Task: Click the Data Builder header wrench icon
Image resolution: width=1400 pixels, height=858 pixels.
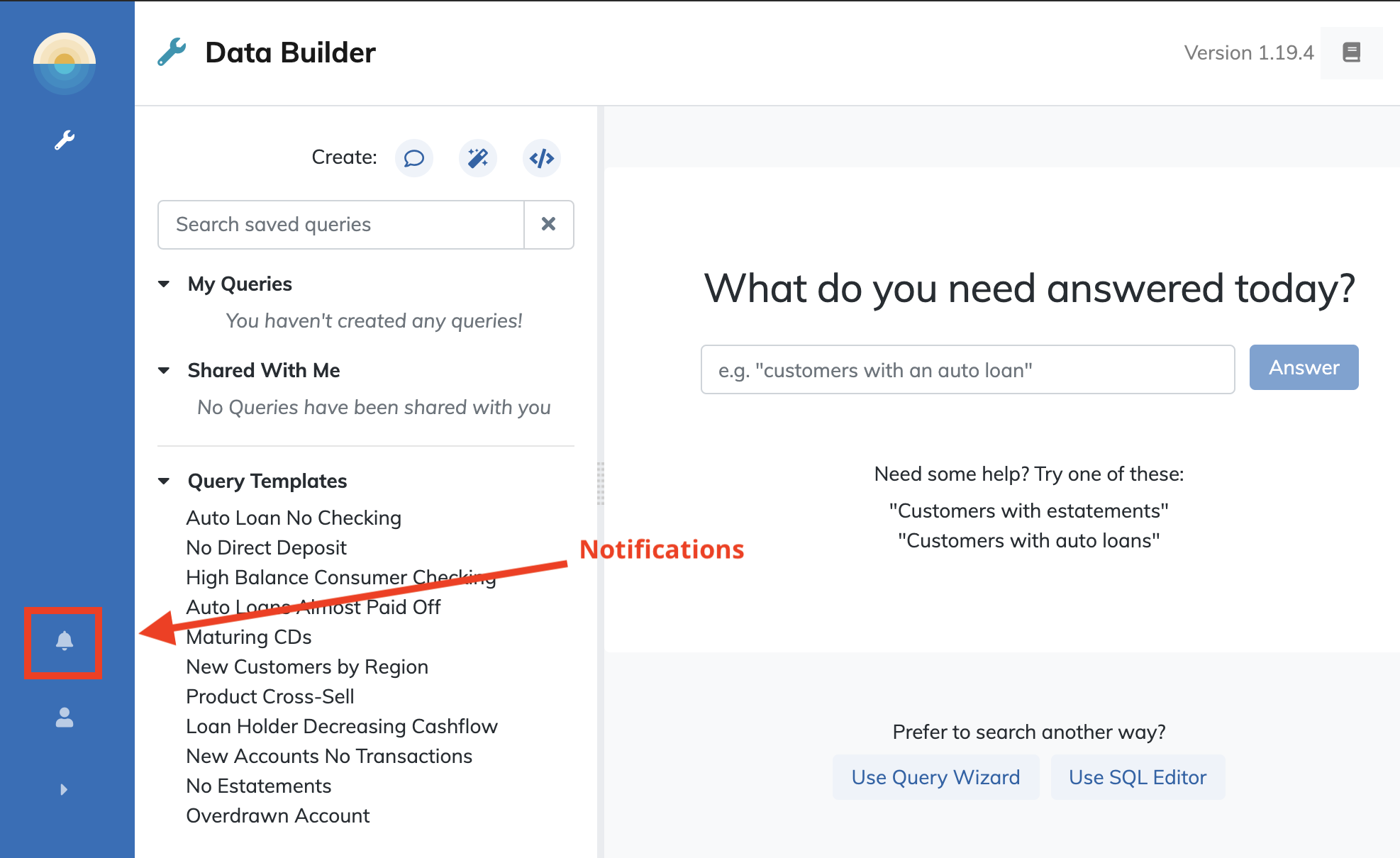Action: tap(172, 52)
